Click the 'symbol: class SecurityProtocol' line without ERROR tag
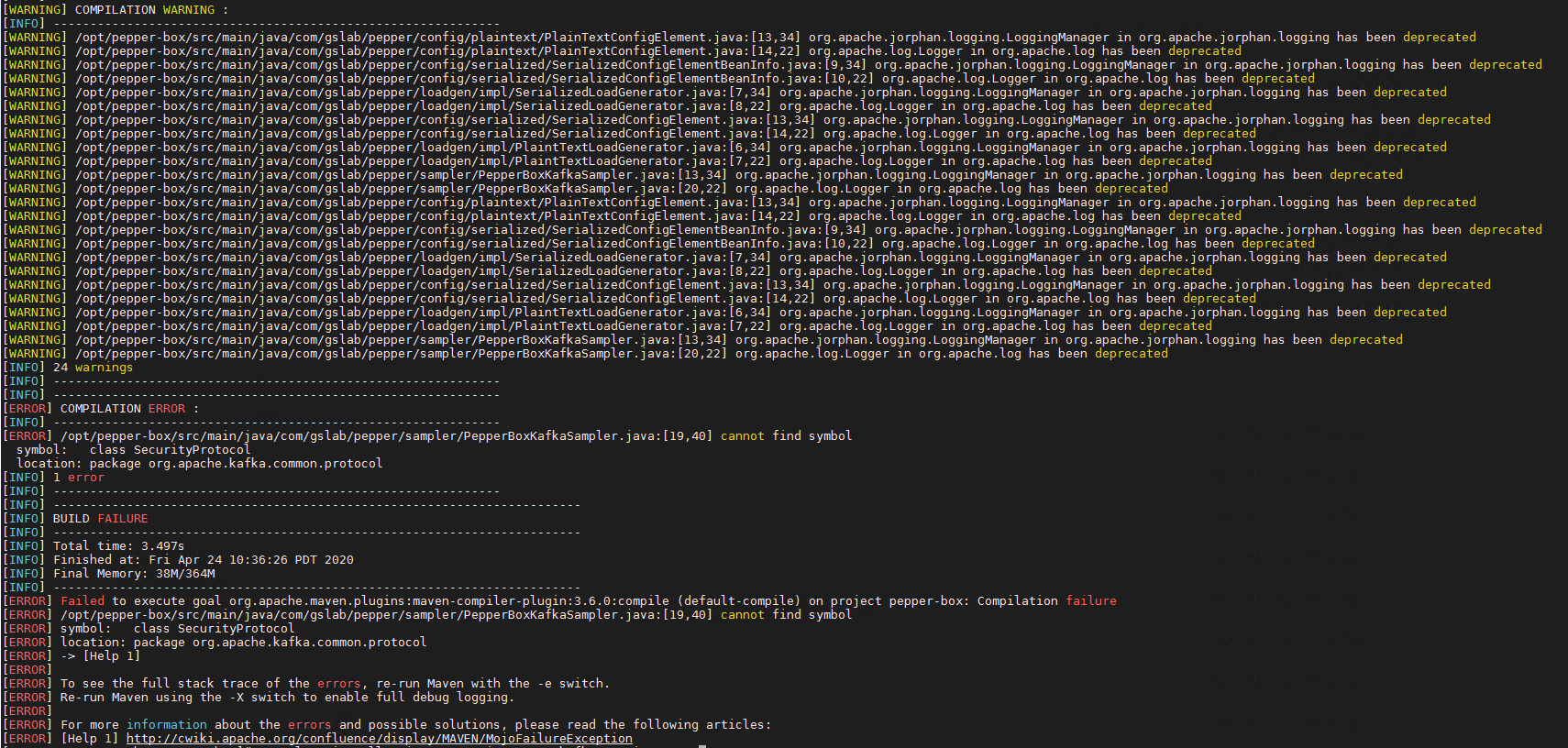The width and height of the screenshot is (1568, 748). click(x=133, y=450)
